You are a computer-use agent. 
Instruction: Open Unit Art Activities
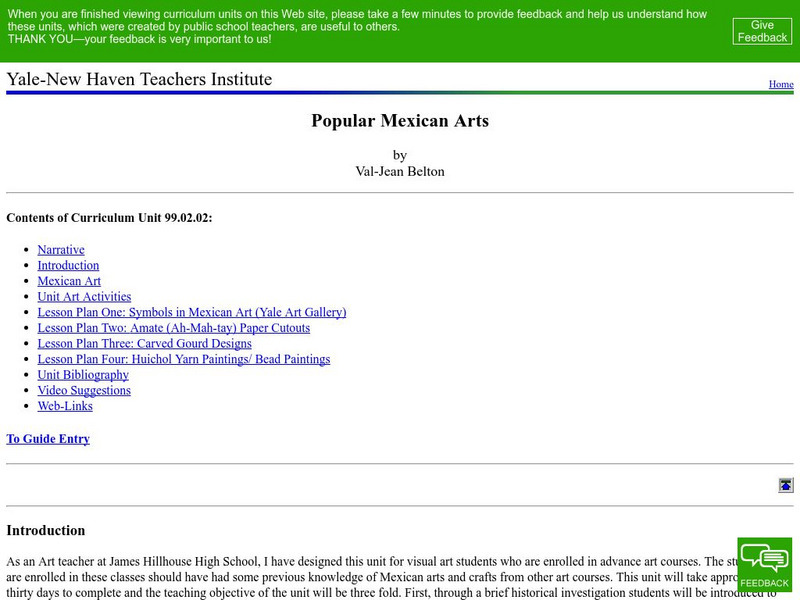[x=83, y=296]
